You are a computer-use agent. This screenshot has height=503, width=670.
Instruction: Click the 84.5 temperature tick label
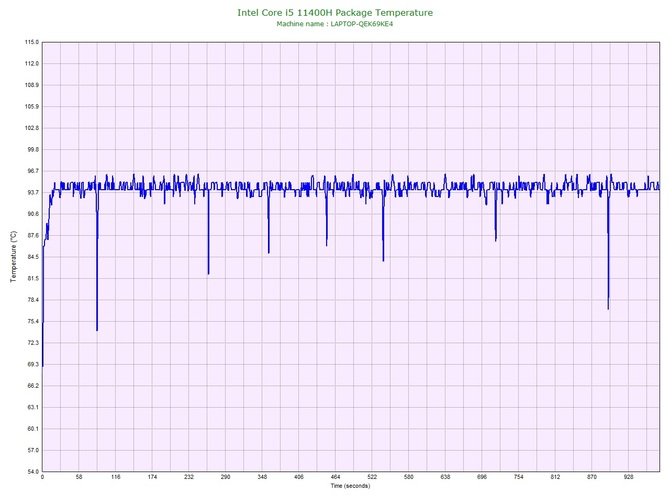pyautogui.click(x=32, y=257)
